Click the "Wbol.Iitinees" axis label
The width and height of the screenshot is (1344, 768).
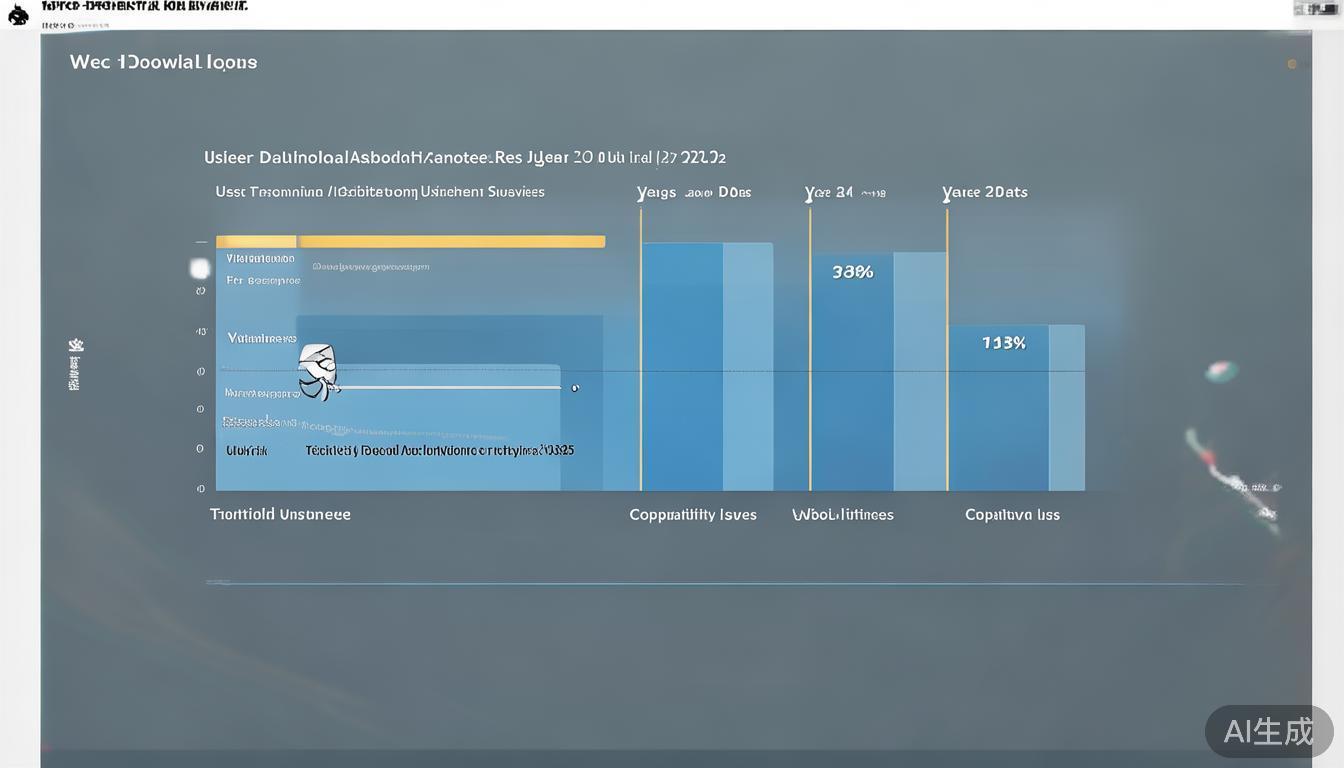tap(843, 515)
